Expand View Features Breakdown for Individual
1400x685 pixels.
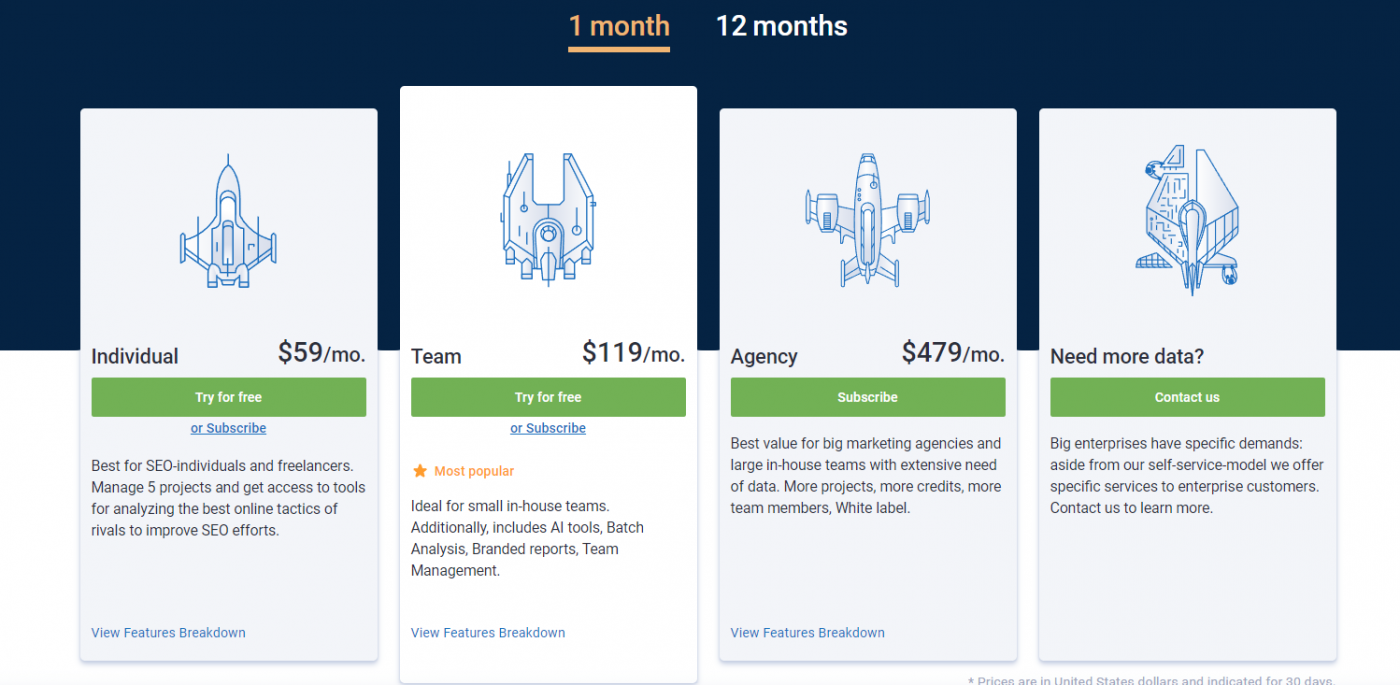coord(168,633)
